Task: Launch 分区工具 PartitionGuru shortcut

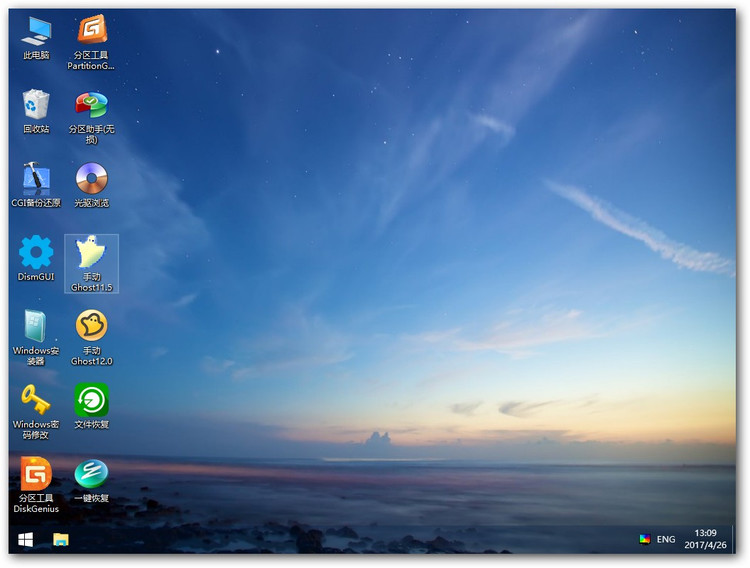Action: pos(91,43)
